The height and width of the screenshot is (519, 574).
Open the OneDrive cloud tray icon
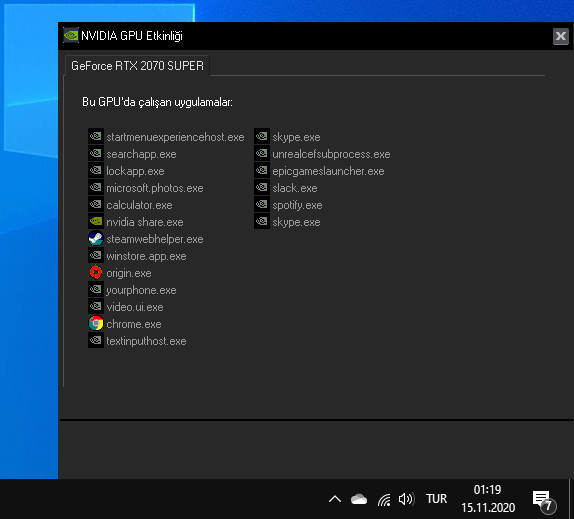(359, 499)
